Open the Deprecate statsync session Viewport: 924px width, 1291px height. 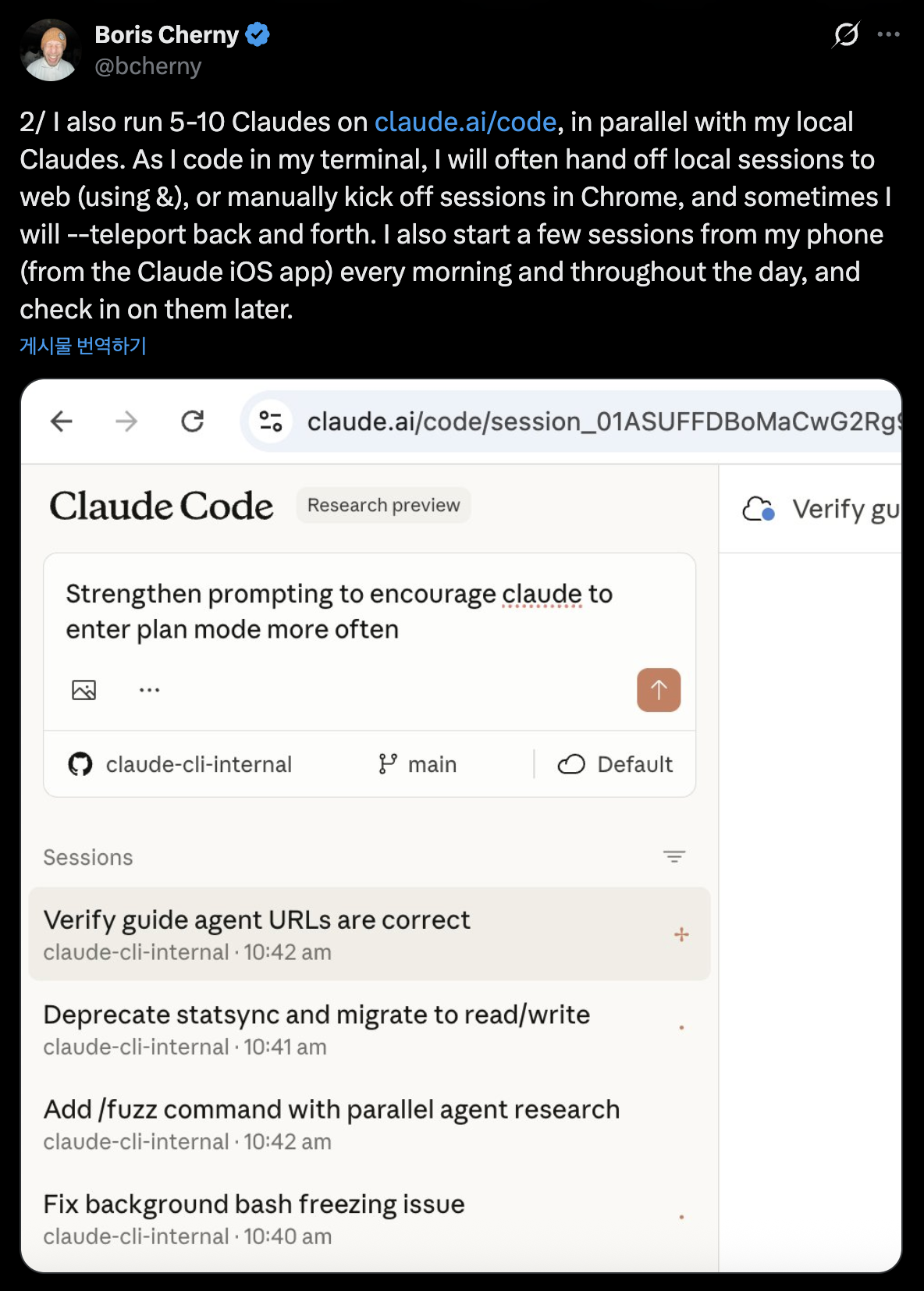tap(317, 1027)
